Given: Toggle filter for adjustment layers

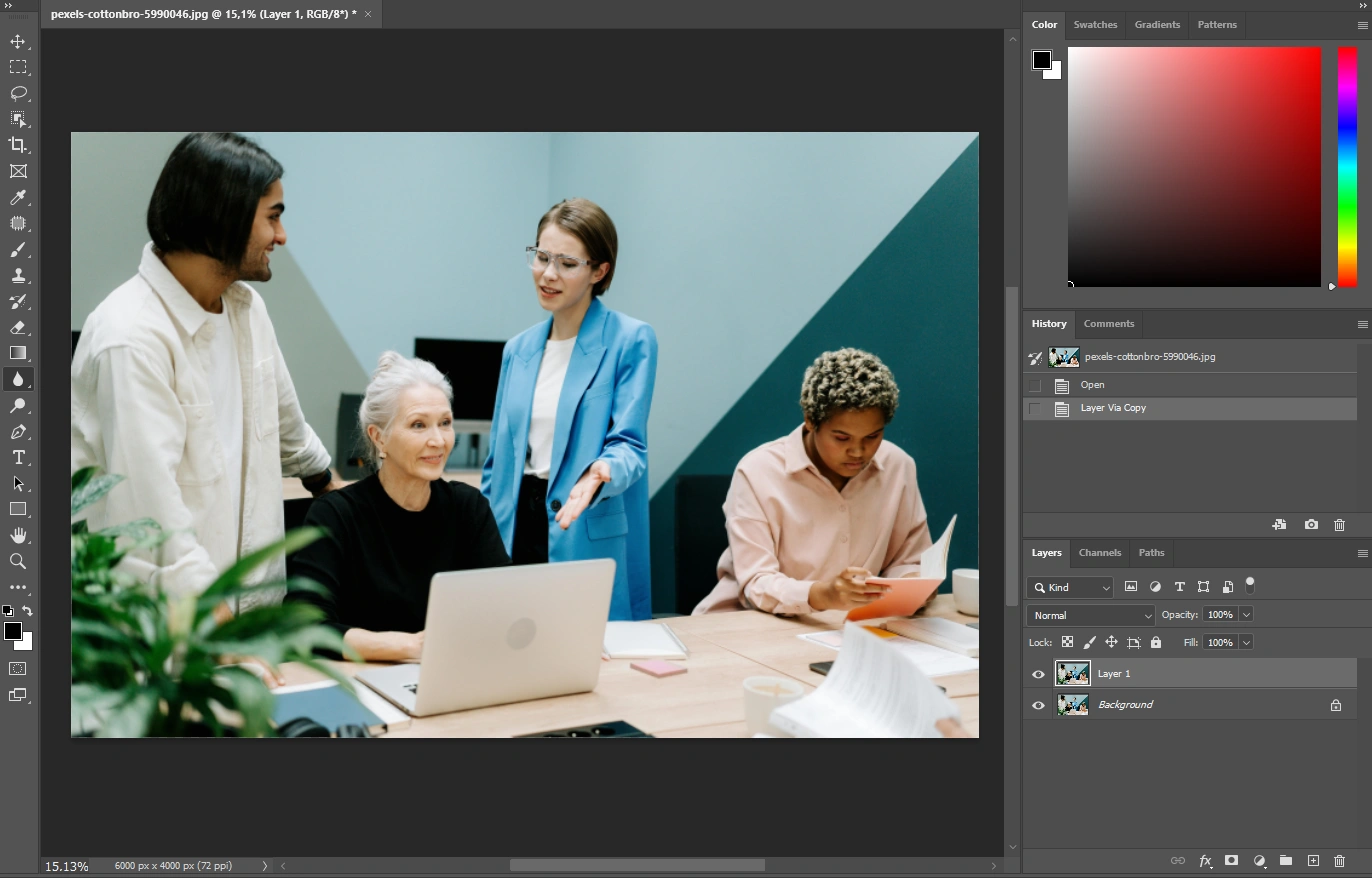Looking at the screenshot, I should pos(1155,587).
